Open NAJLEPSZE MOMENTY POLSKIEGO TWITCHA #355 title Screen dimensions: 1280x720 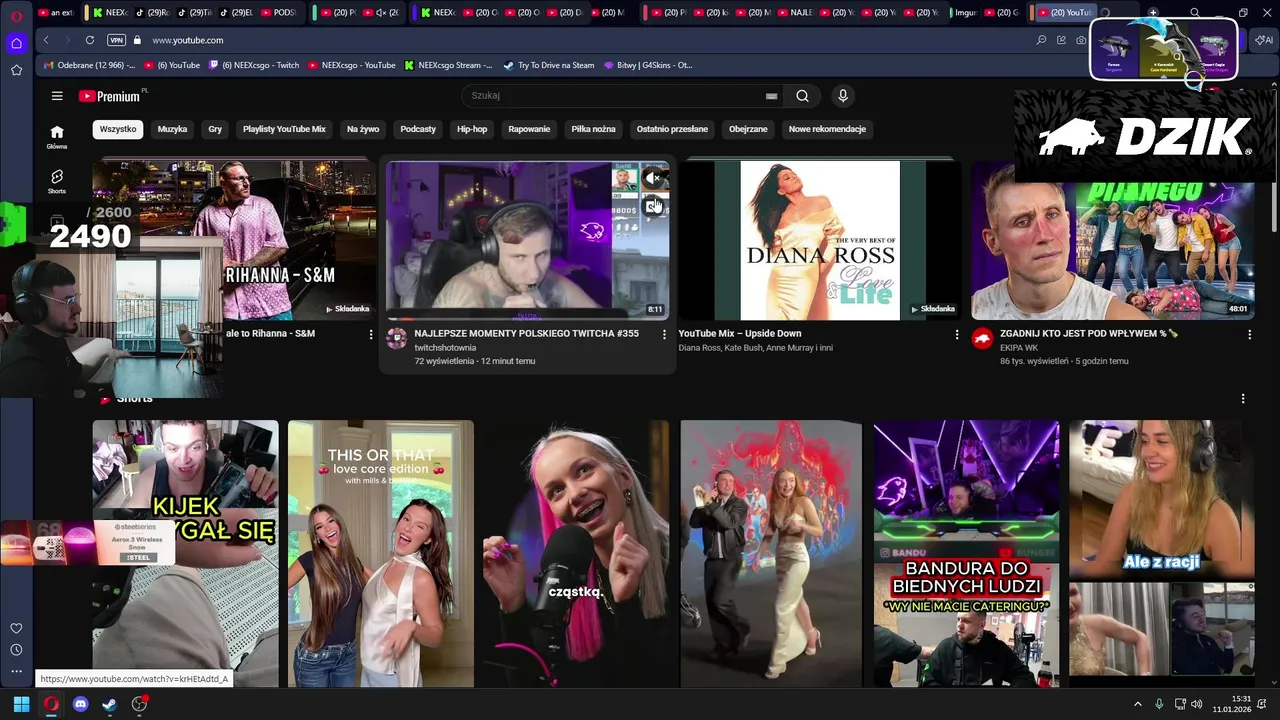(x=526, y=334)
